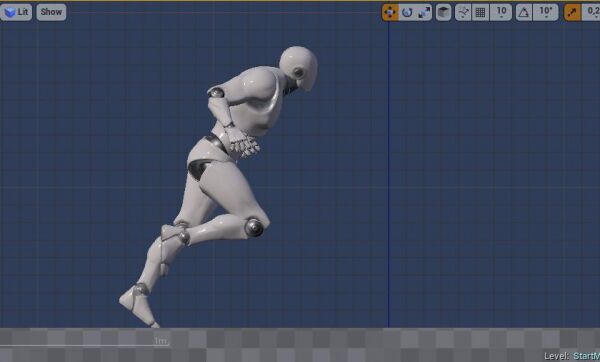Select the scale tool

[424, 13]
